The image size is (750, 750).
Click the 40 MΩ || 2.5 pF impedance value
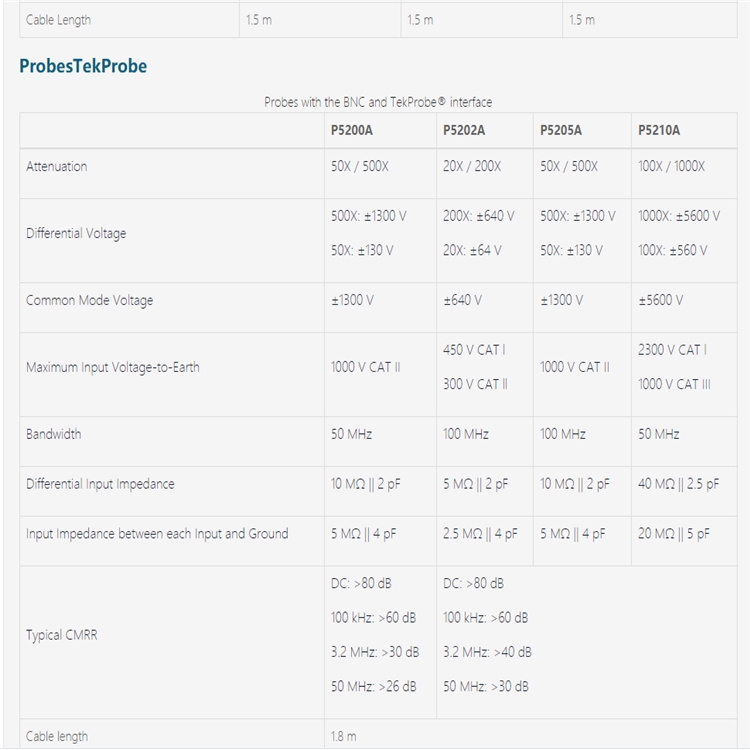678,484
